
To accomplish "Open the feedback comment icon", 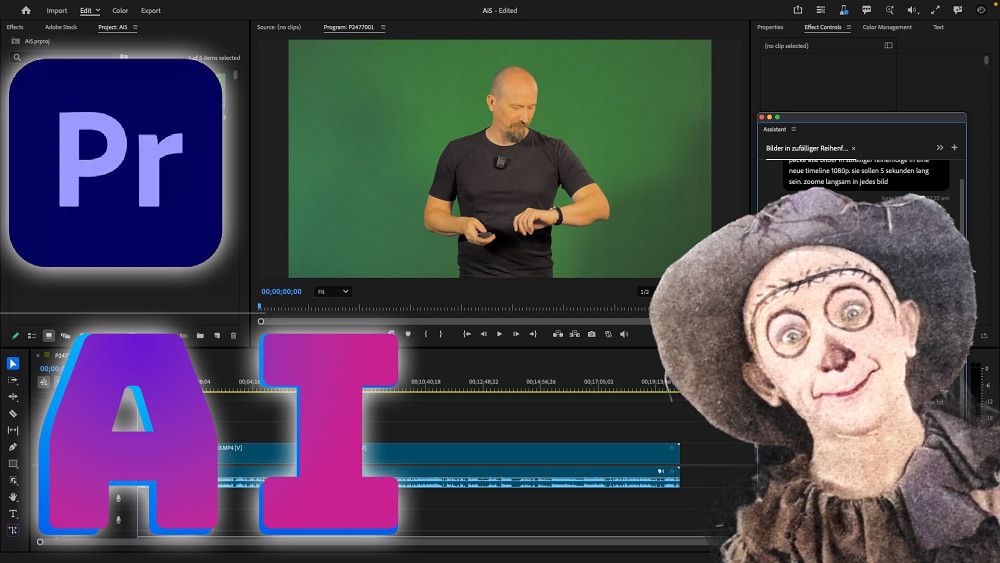I will pyautogui.click(x=957, y=10).
